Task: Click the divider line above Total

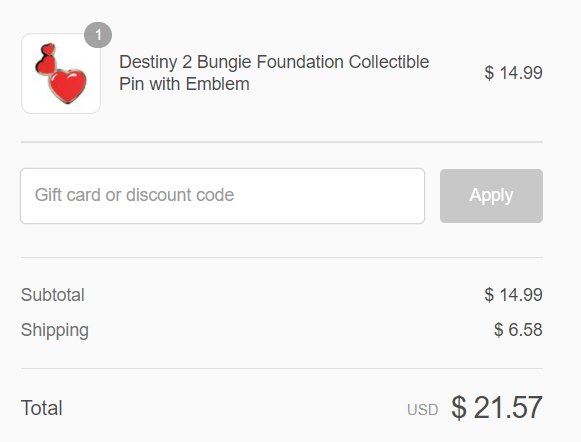Action: [x=282, y=369]
